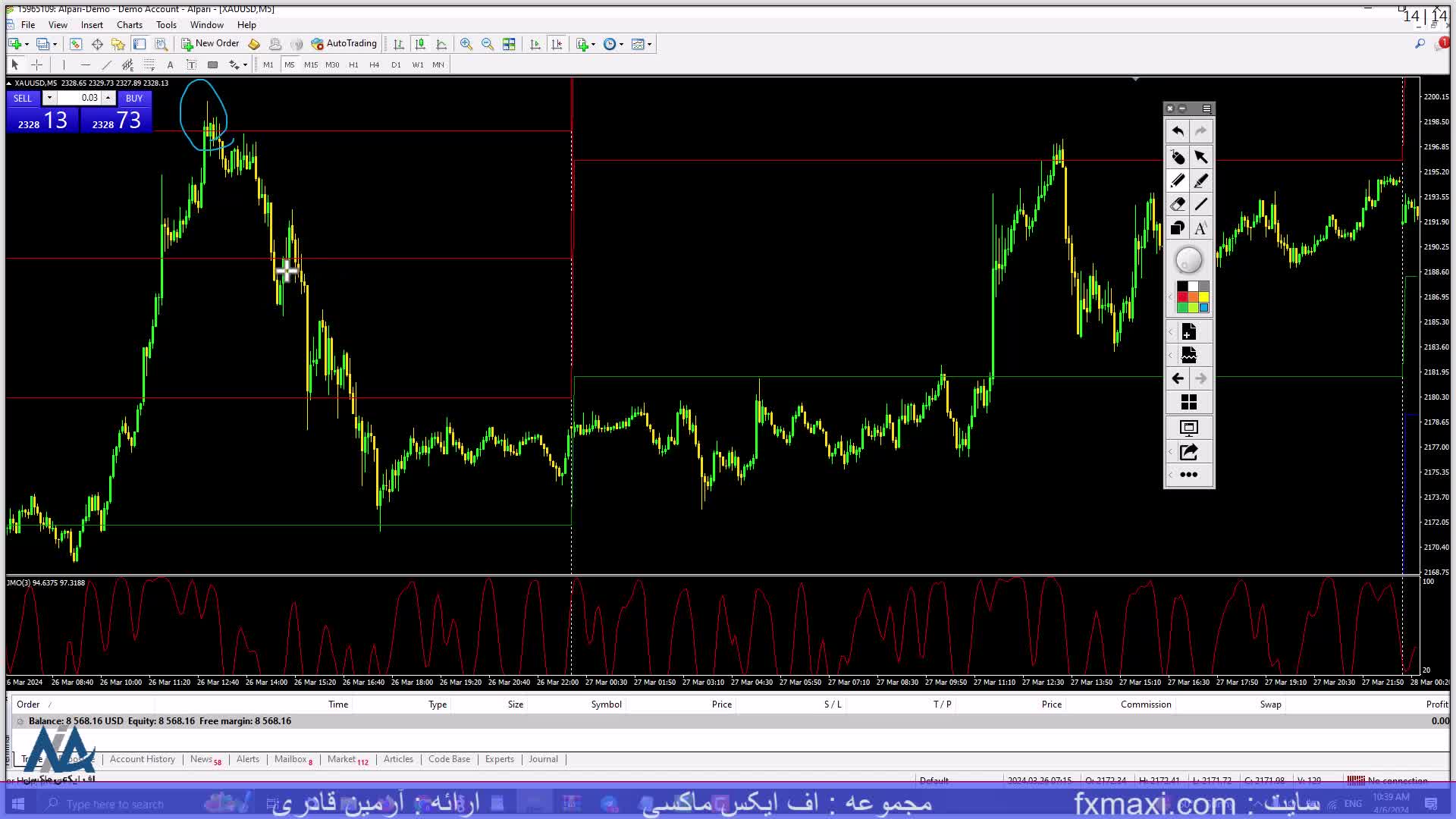Open the Charts menu

(x=129, y=24)
